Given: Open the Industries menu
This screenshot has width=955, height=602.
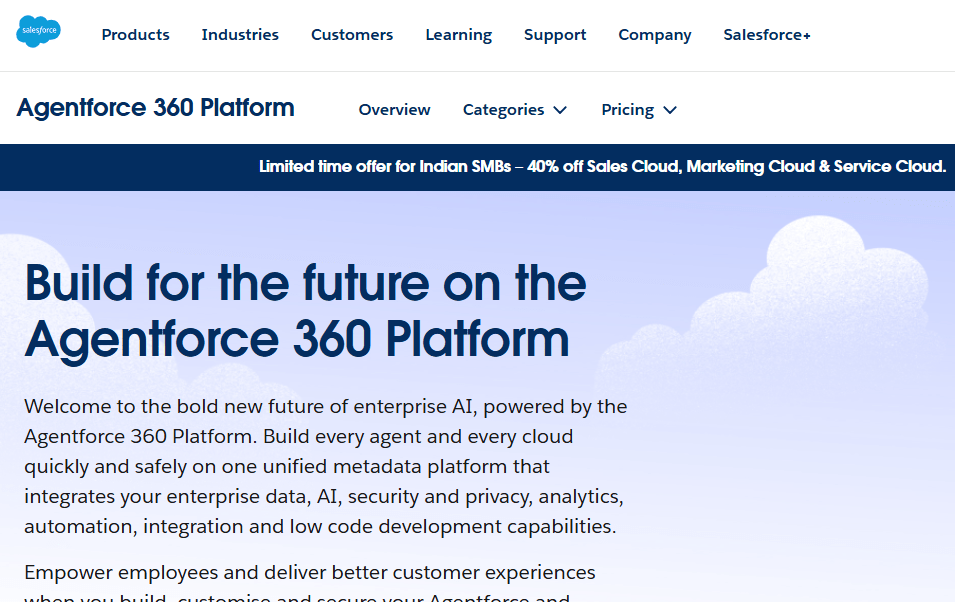Looking at the screenshot, I should (240, 35).
